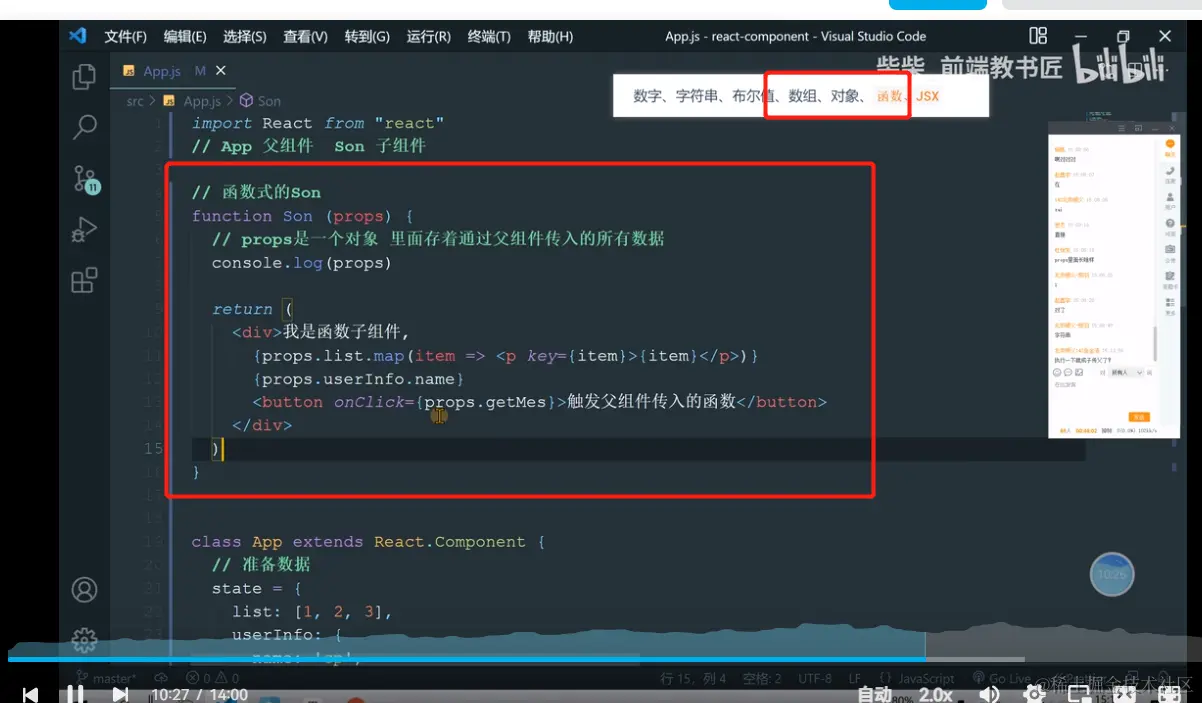The width and height of the screenshot is (1202, 703).
Task: Click the import React from "react" line
Action: coord(318,123)
